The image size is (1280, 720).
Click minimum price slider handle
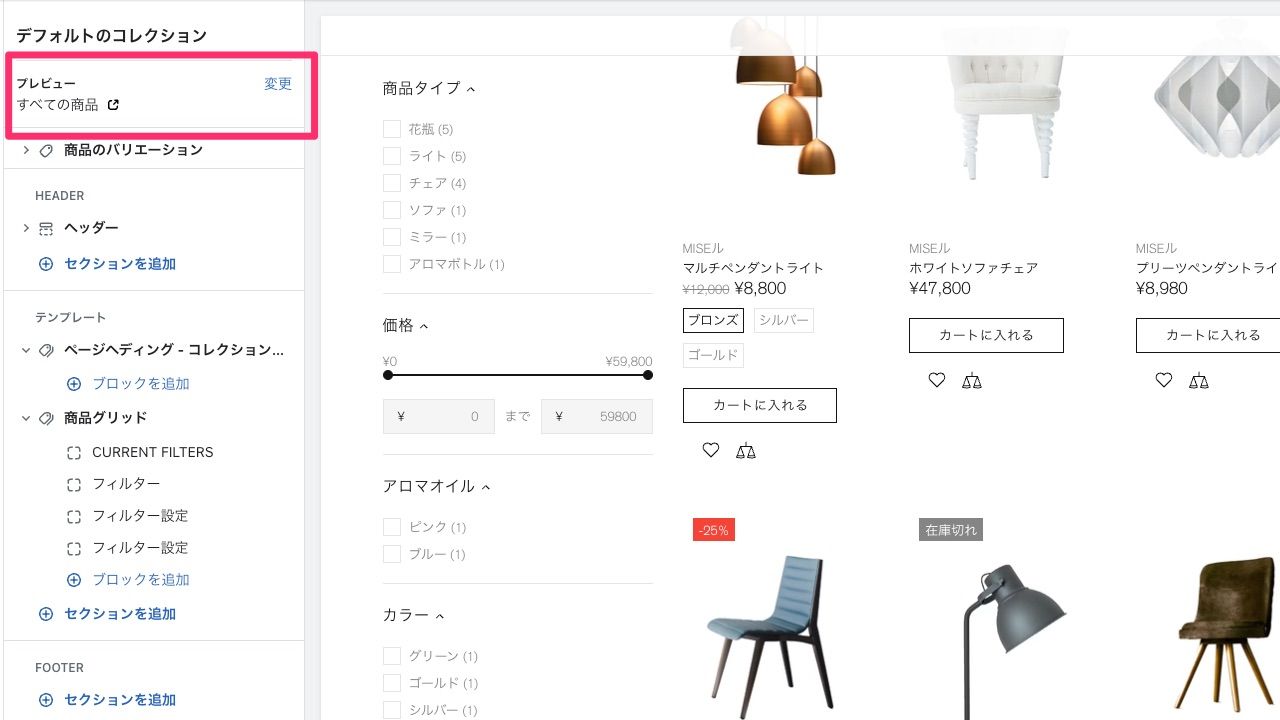[x=388, y=375]
